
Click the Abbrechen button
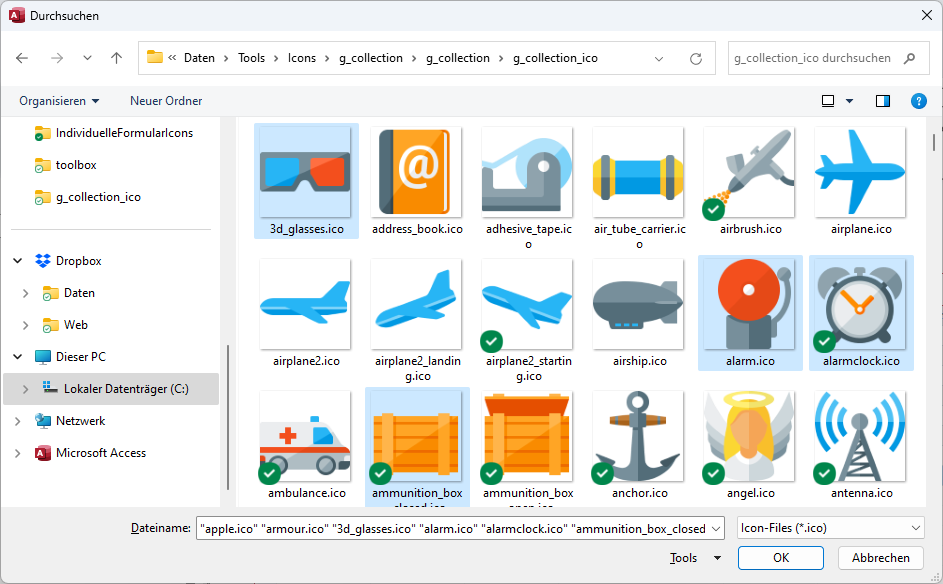(880, 558)
